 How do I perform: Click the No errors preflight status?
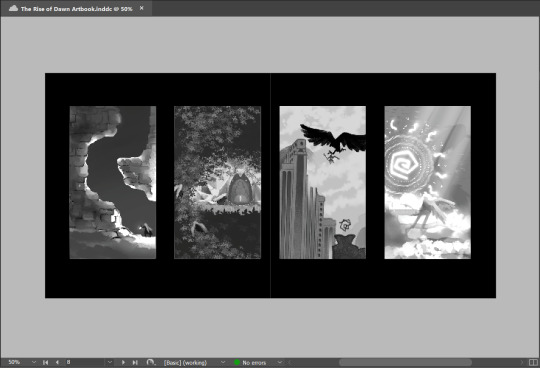tap(254, 363)
